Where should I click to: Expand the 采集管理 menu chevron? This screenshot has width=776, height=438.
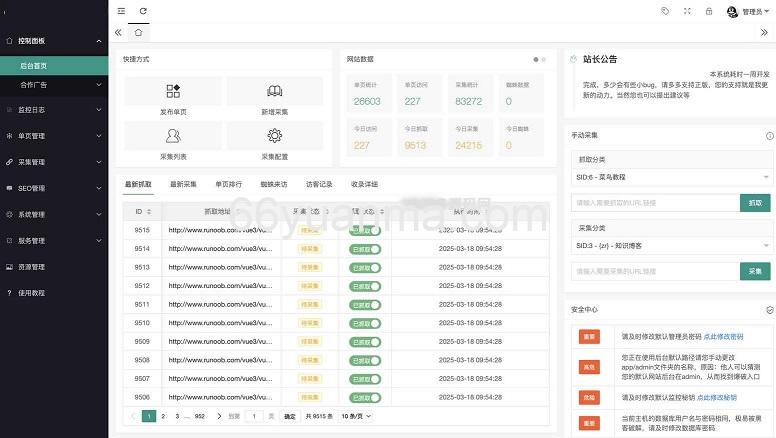click(99, 162)
